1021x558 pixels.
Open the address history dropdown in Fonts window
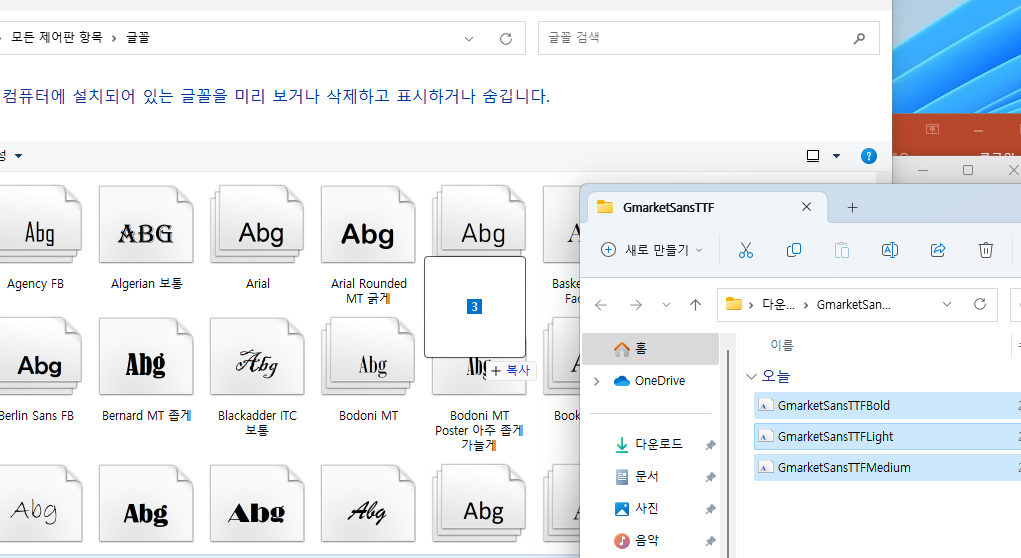pos(469,38)
